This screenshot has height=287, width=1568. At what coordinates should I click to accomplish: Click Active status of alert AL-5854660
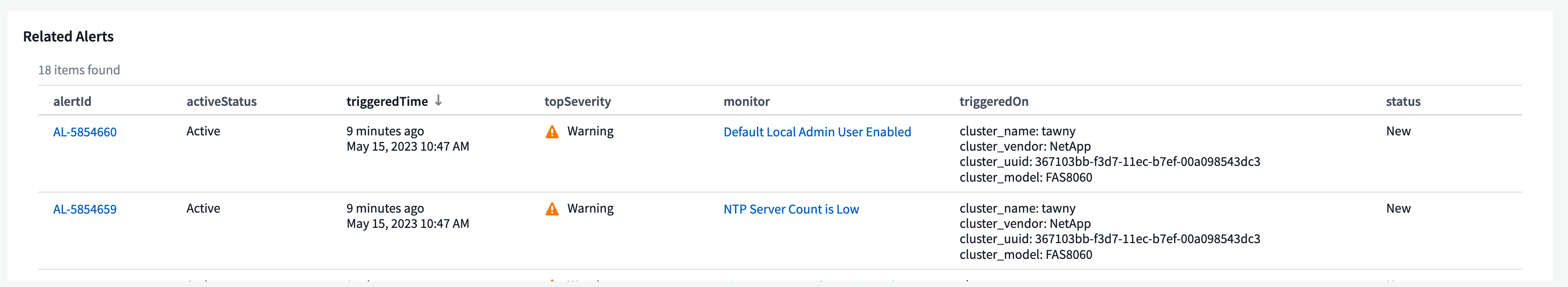click(203, 132)
